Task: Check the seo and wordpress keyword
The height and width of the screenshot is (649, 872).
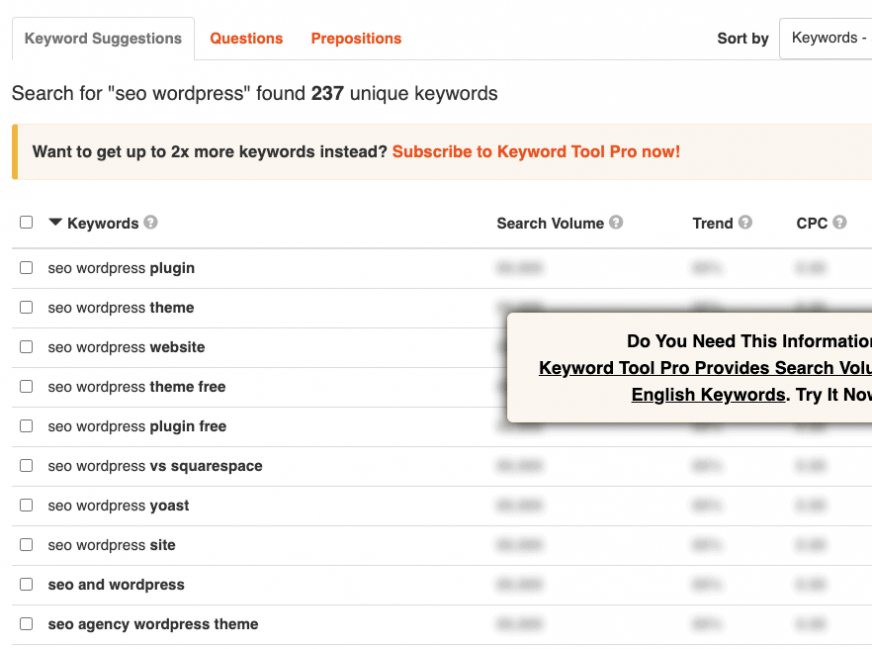Action: tap(26, 584)
